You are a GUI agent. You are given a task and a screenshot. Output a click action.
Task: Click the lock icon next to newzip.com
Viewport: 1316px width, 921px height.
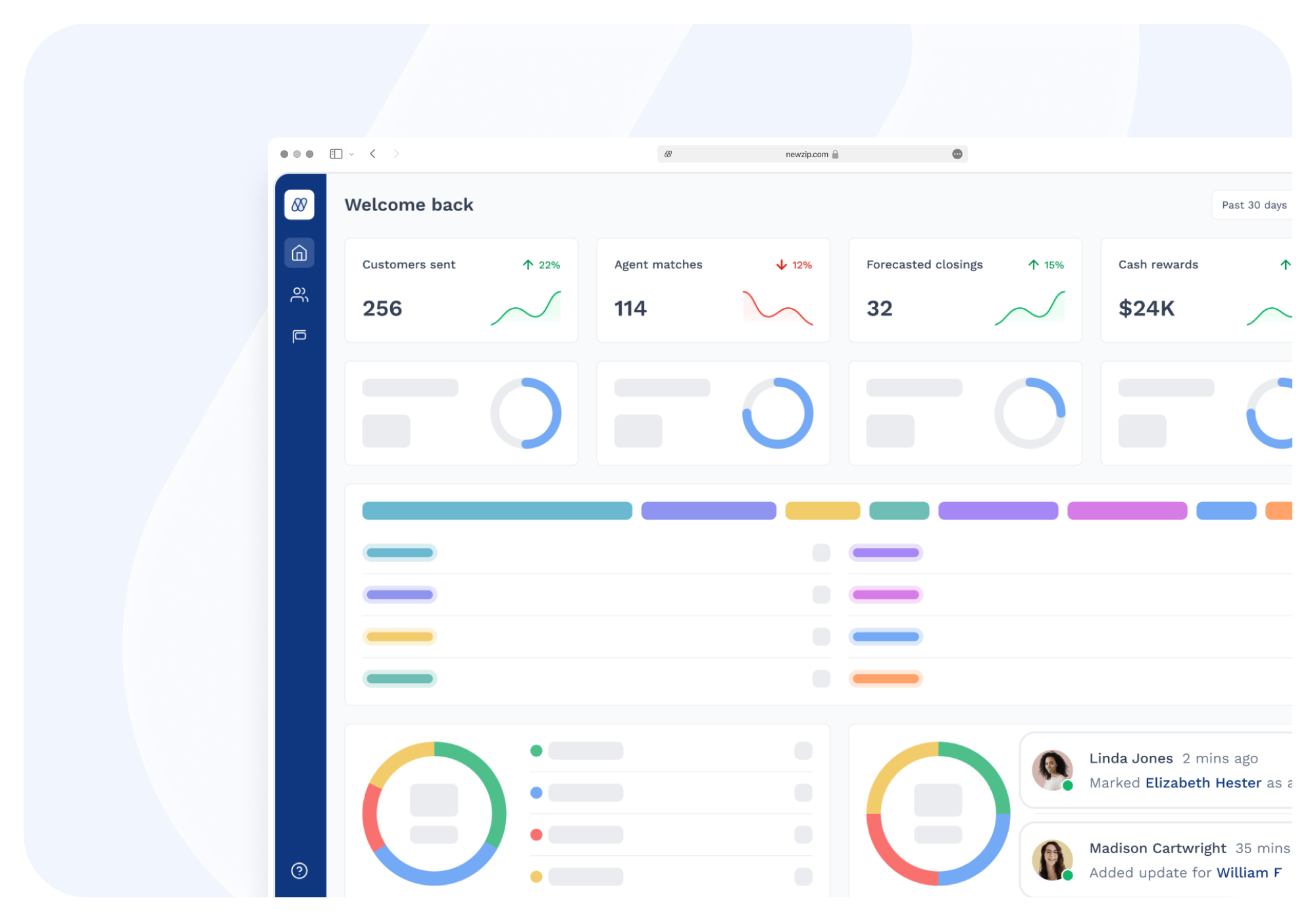tap(836, 154)
